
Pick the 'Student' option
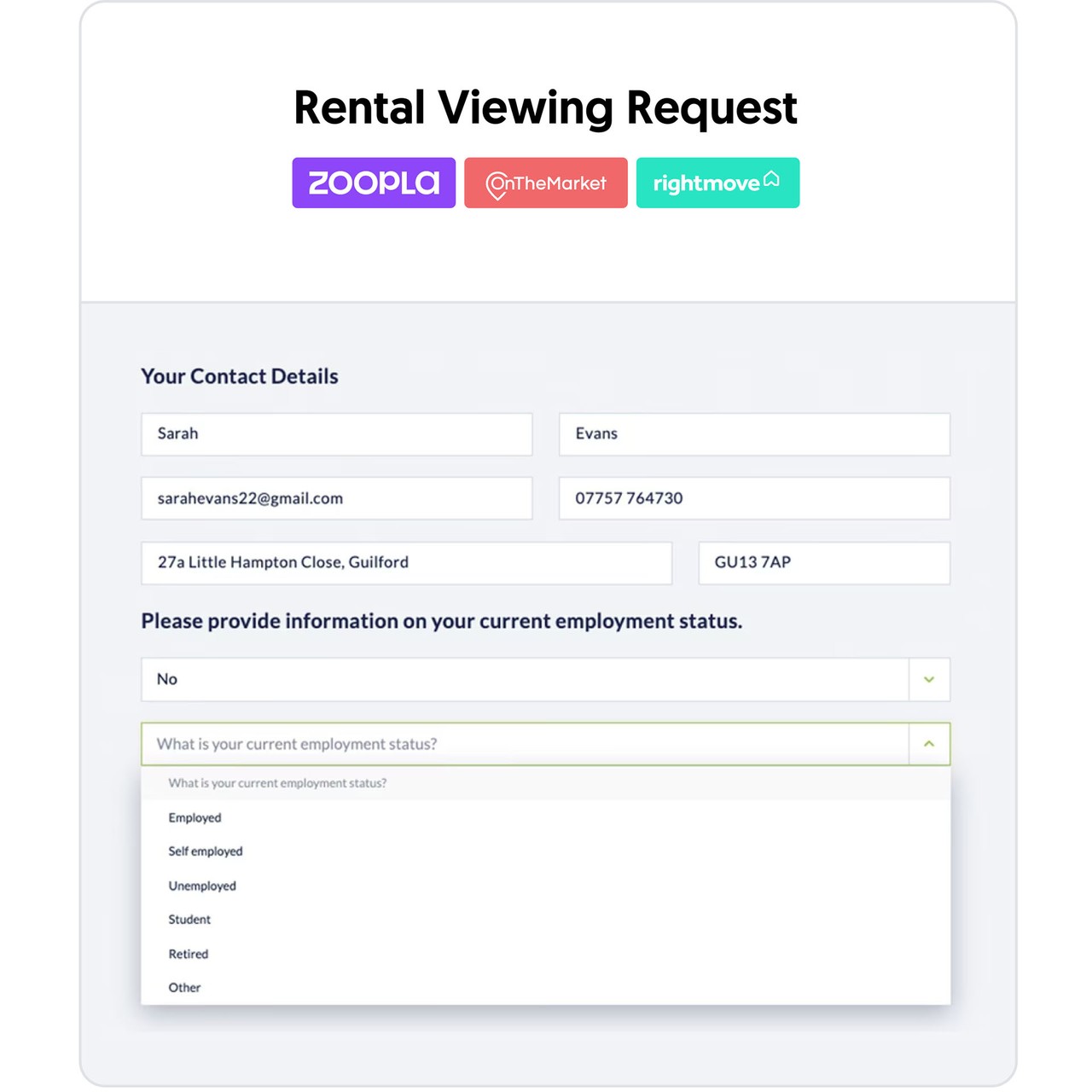coord(189,920)
